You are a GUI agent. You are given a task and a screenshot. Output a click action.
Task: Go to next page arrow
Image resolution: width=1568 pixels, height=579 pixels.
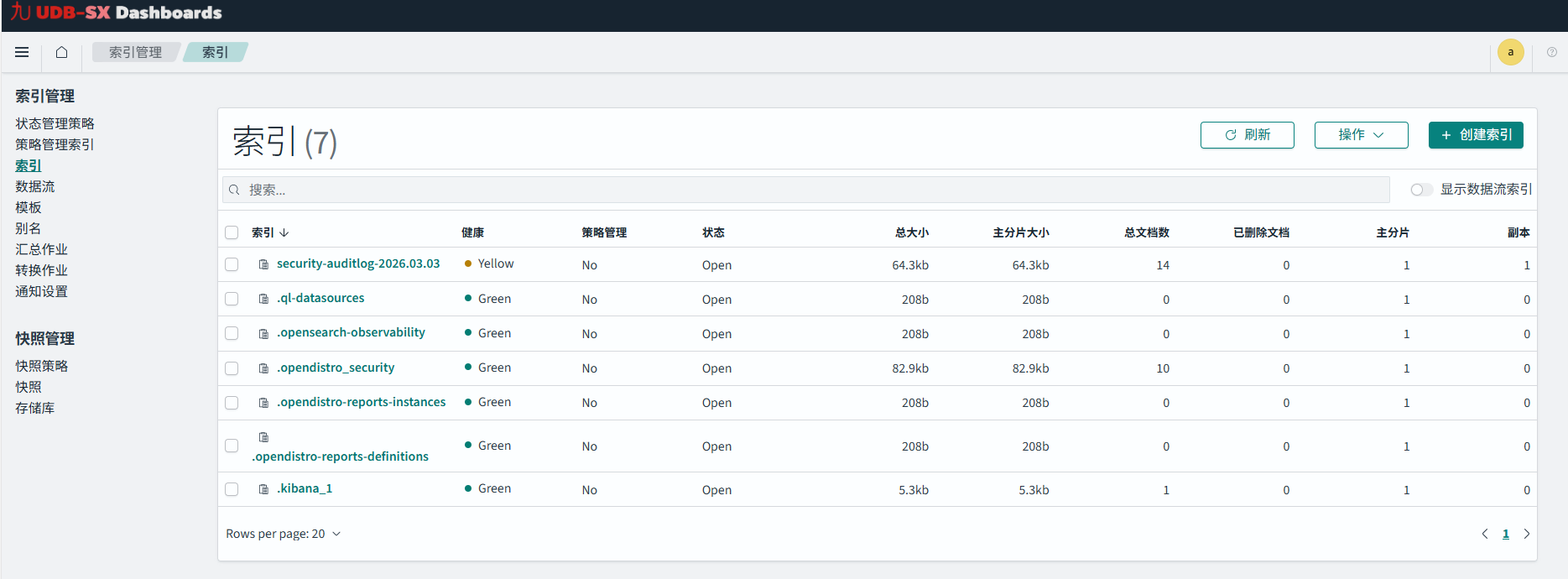pyautogui.click(x=1526, y=534)
